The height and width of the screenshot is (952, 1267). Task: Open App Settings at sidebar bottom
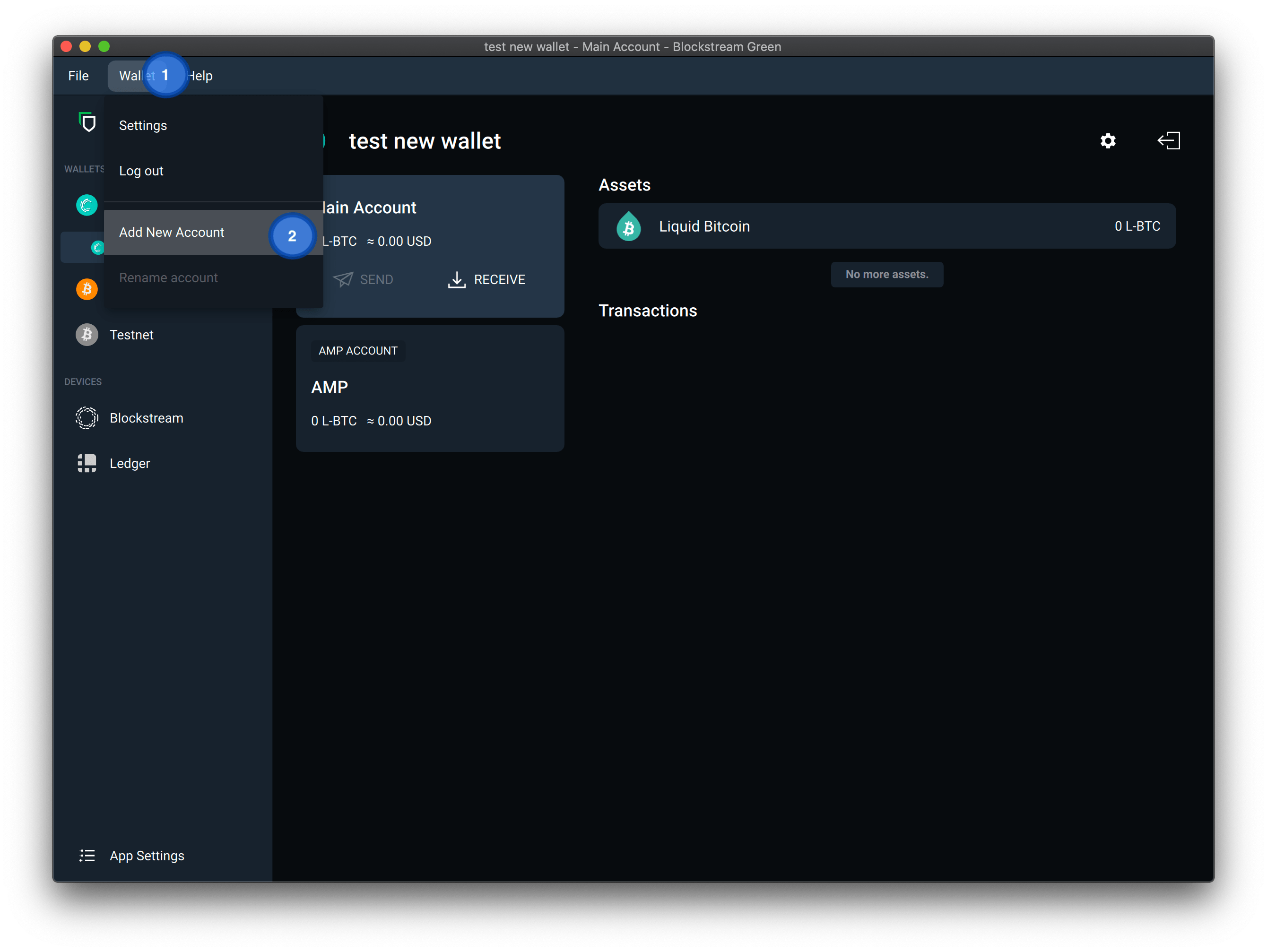pyautogui.click(x=147, y=855)
